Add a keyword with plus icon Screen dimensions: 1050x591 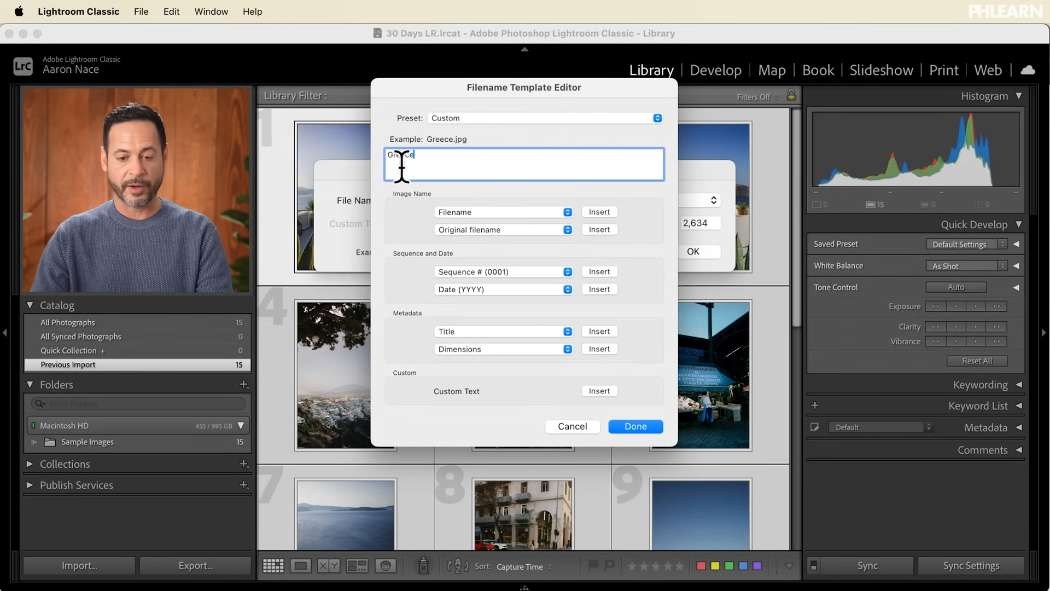[815, 405]
